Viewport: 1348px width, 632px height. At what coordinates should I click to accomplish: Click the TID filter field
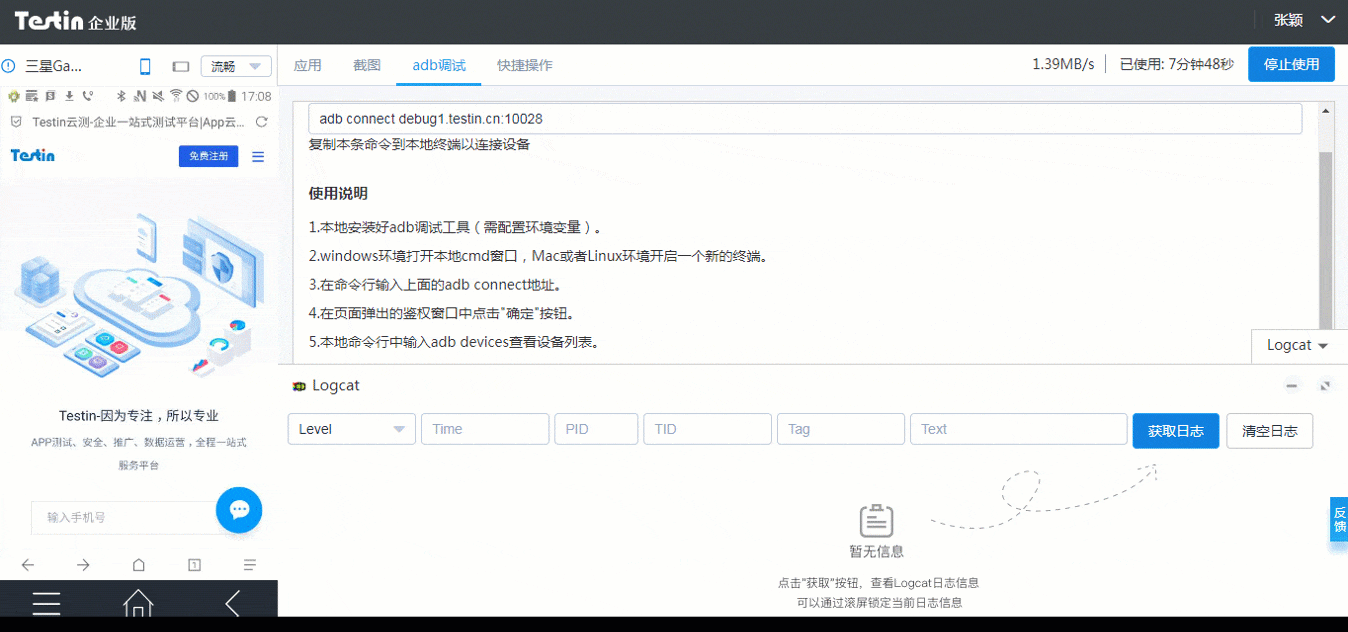(707, 429)
